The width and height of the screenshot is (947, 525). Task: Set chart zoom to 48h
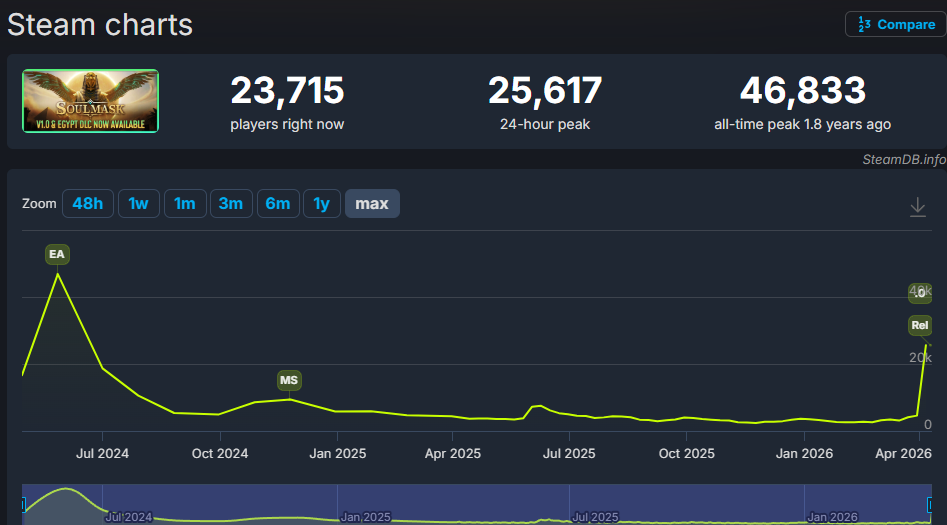[88, 204]
